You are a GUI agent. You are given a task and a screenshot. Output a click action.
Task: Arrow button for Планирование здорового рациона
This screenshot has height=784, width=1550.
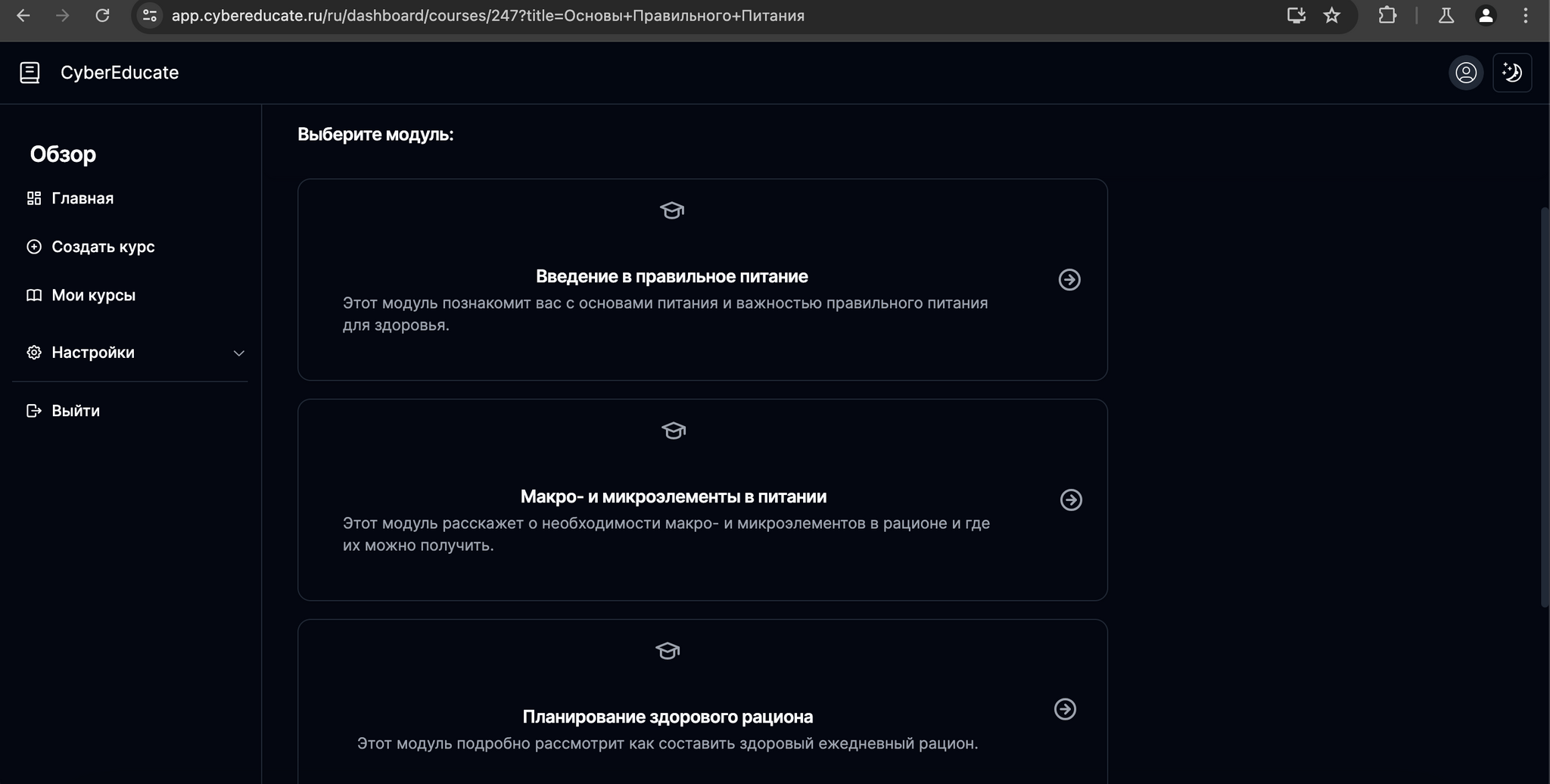[1065, 709]
